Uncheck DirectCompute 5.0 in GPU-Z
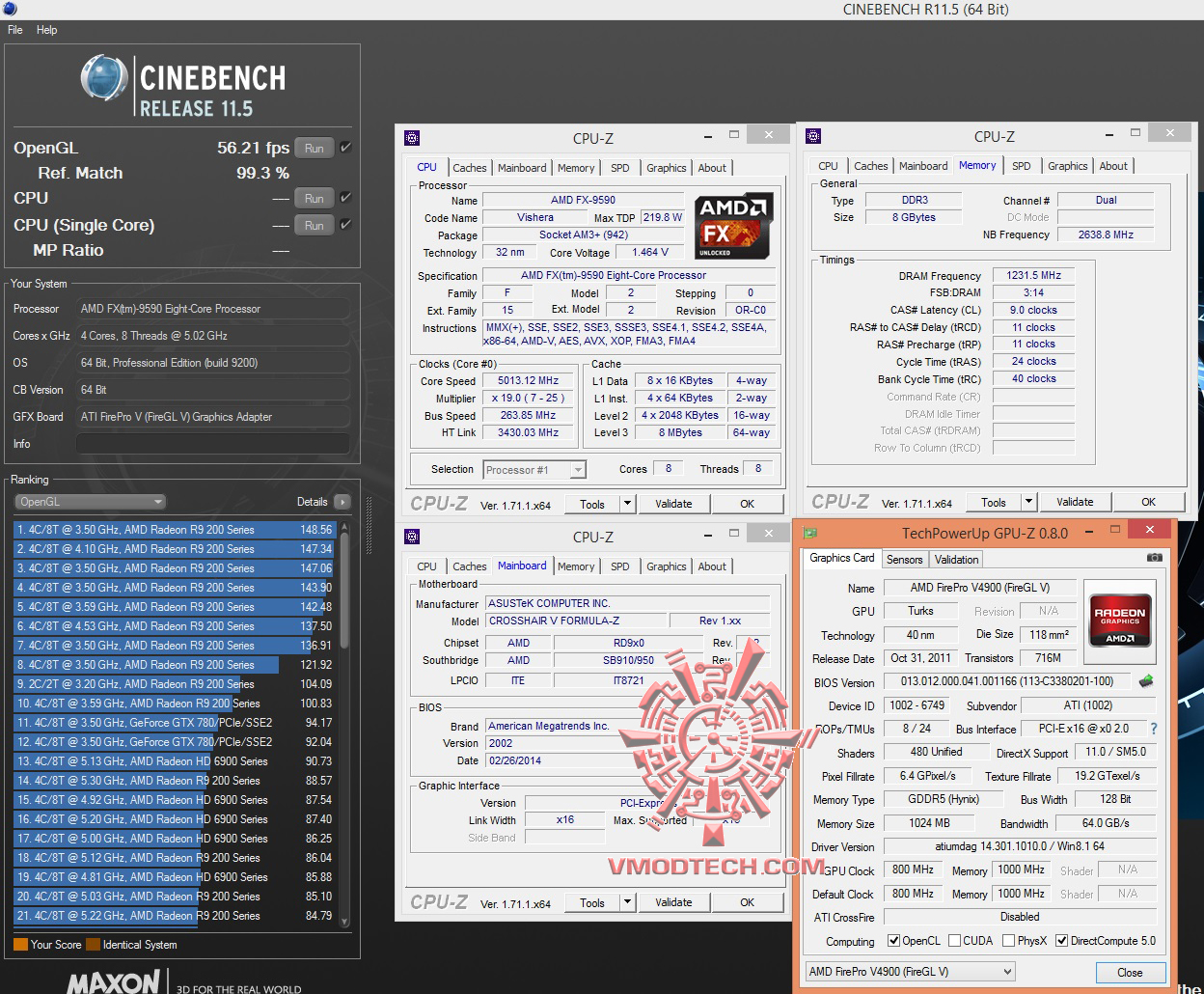The width and height of the screenshot is (1204, 994). [x=1062, y=941]
